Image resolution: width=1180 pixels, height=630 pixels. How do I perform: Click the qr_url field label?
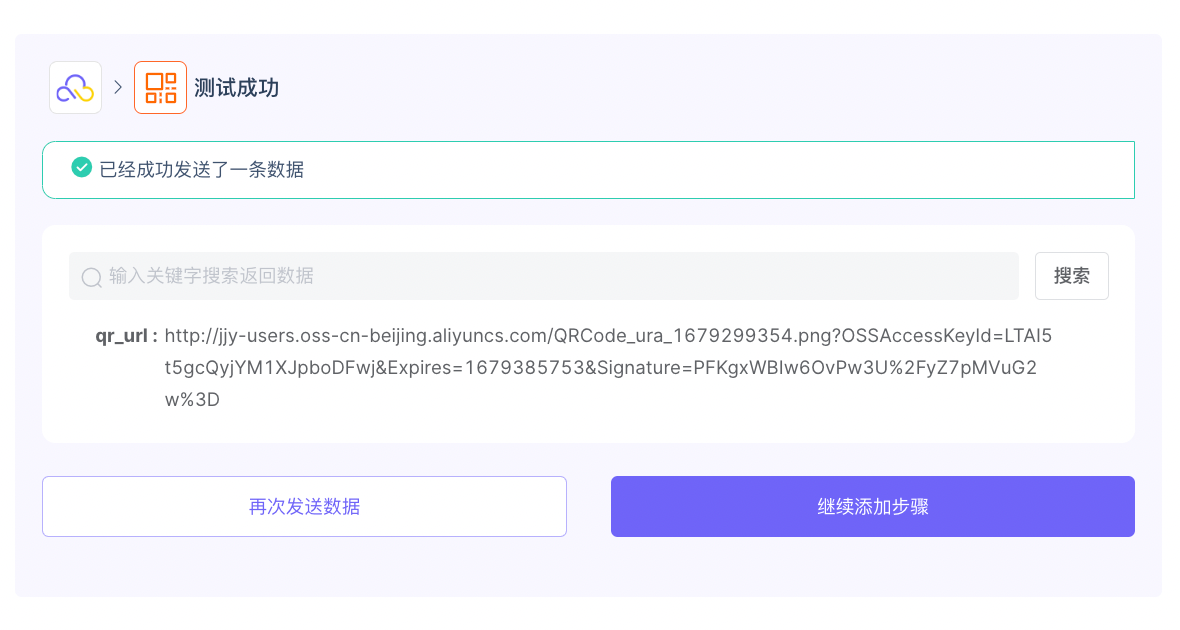[126, 336]
